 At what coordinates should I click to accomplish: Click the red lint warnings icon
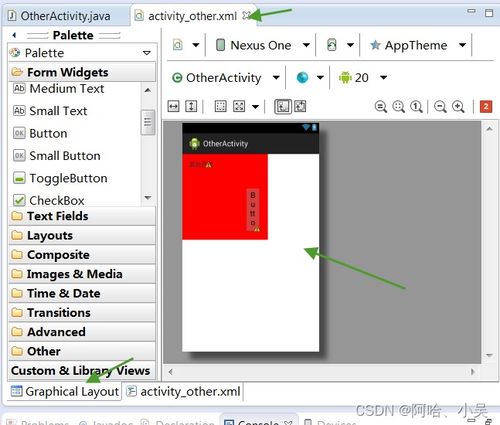[486, 107]
